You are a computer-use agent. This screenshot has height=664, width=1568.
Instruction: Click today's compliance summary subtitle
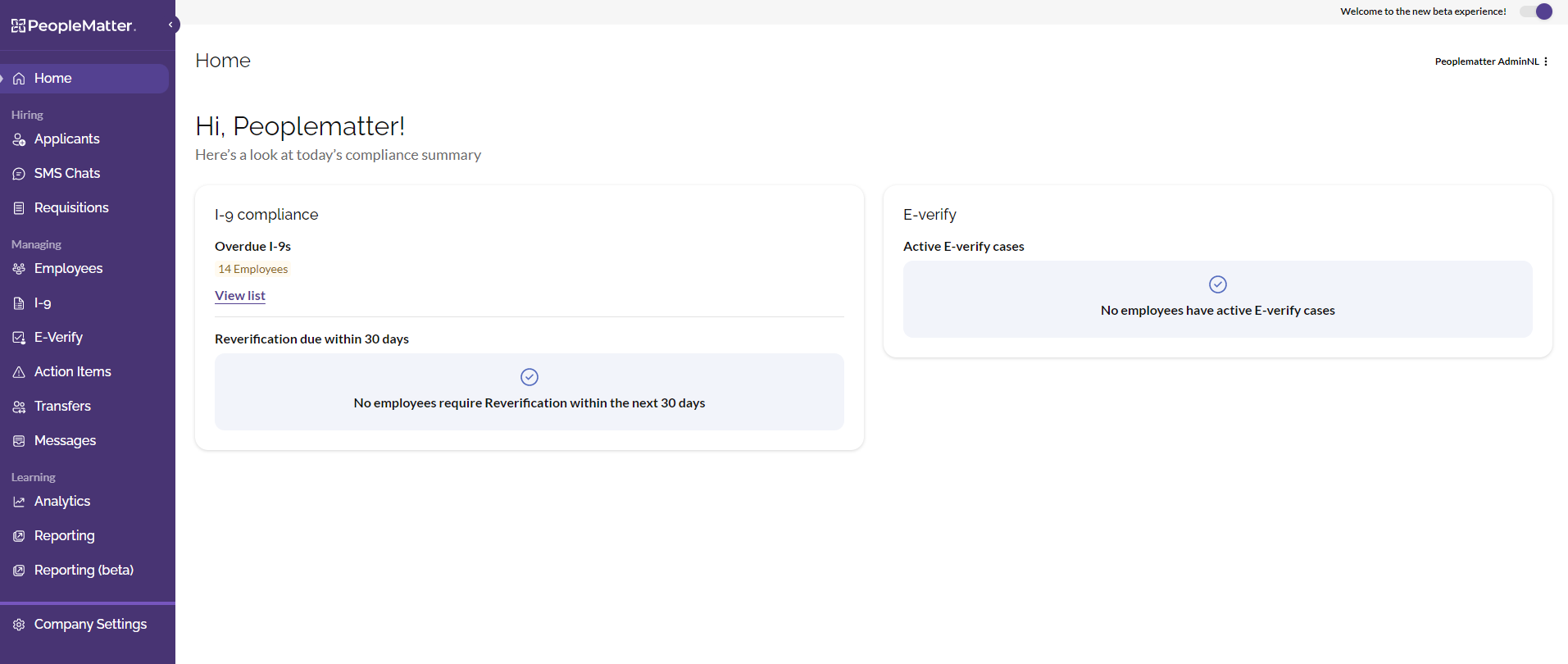[338, 155]
